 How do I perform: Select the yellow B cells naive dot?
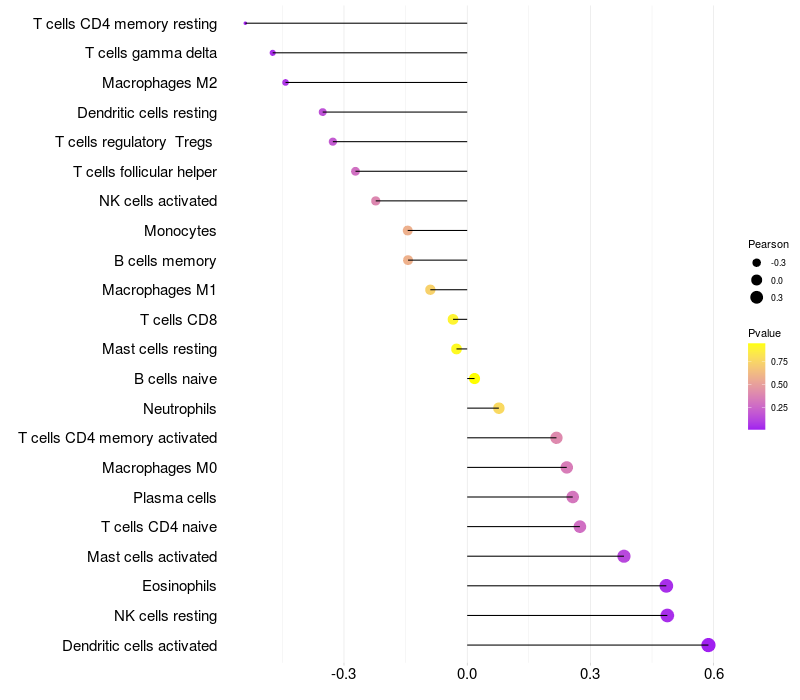pyautogui.click(x=474, y=378)
